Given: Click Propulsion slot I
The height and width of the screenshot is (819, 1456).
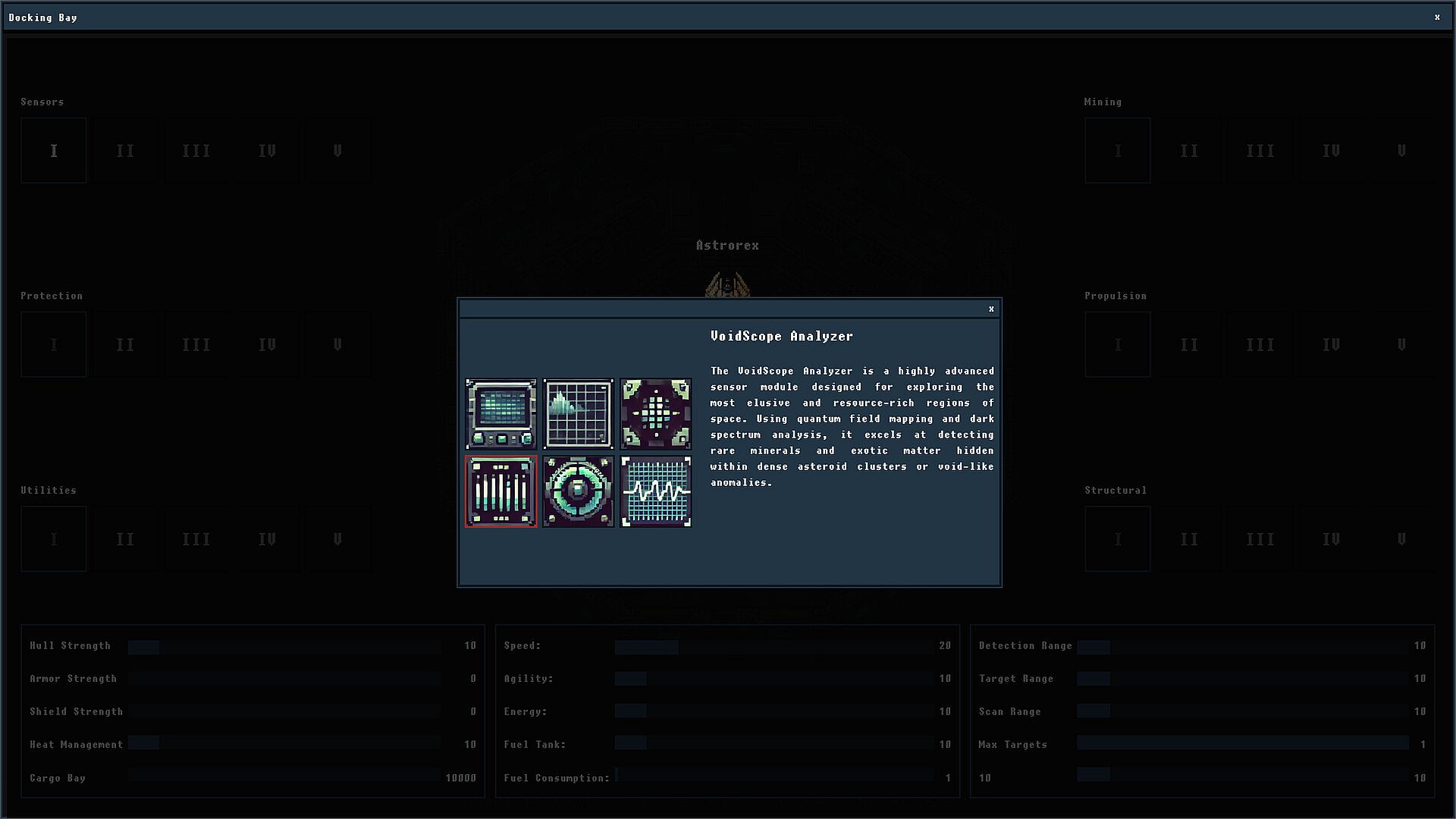Looking at the screenshot, I should (1117, 344).
